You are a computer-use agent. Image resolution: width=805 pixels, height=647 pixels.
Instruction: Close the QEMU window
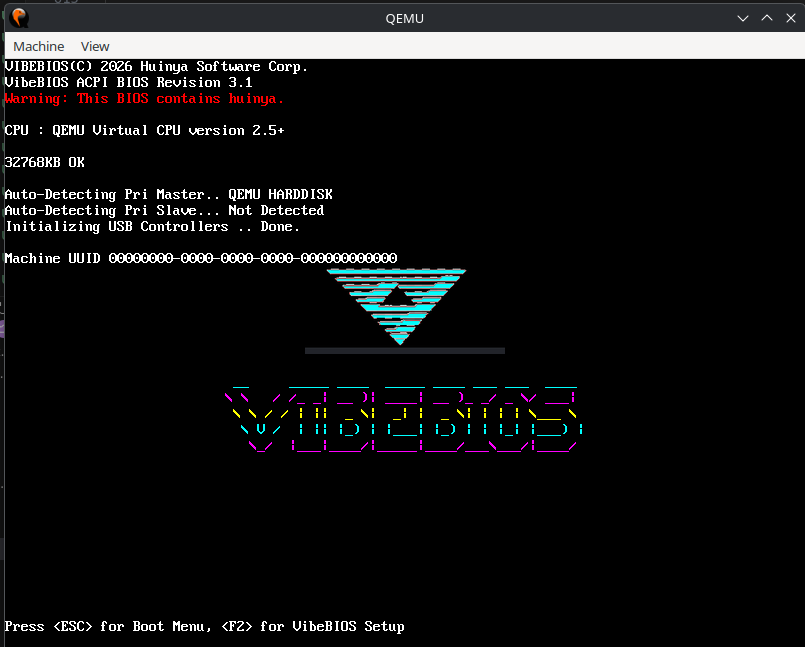[x=791, y=18]
